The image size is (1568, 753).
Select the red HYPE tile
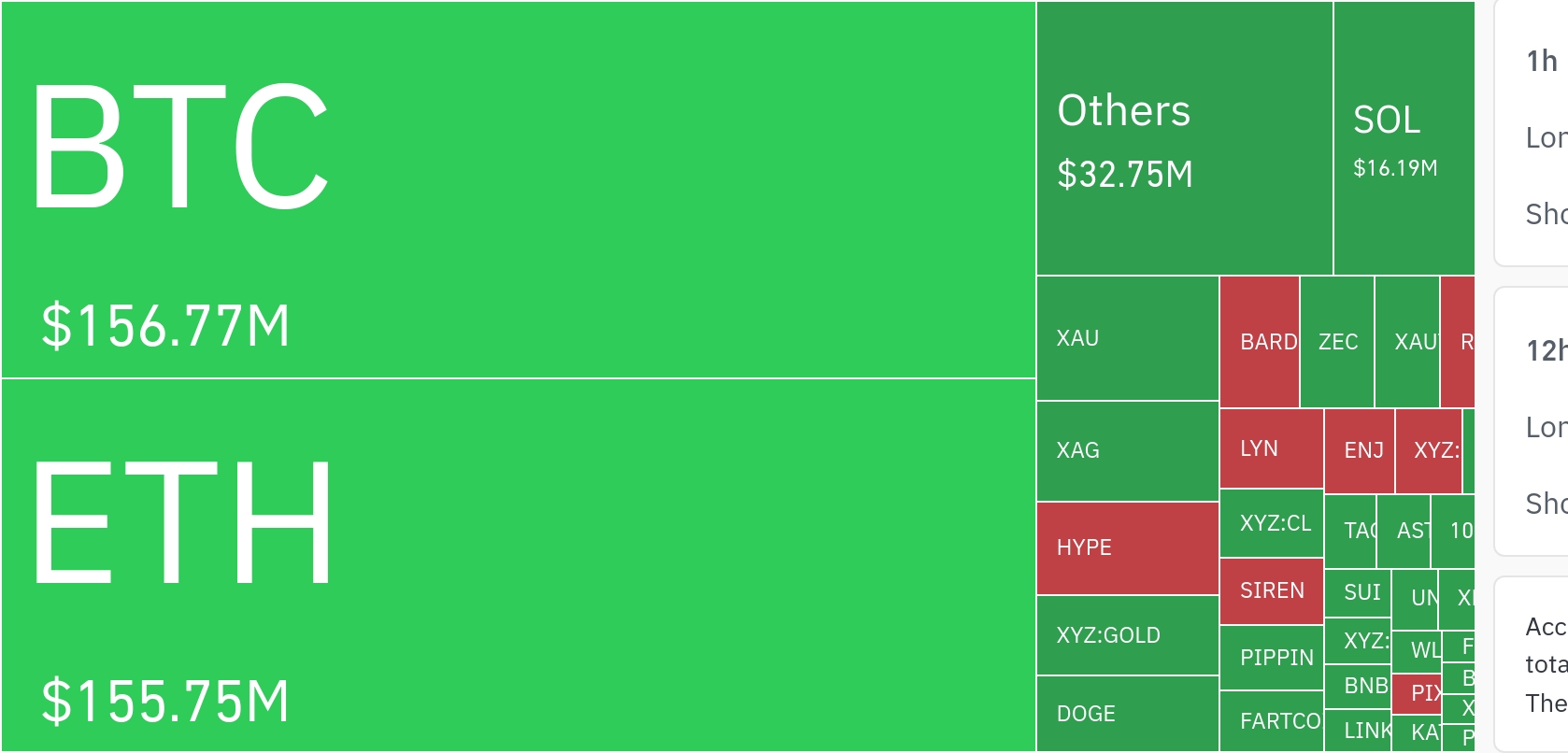point(1127,548)
